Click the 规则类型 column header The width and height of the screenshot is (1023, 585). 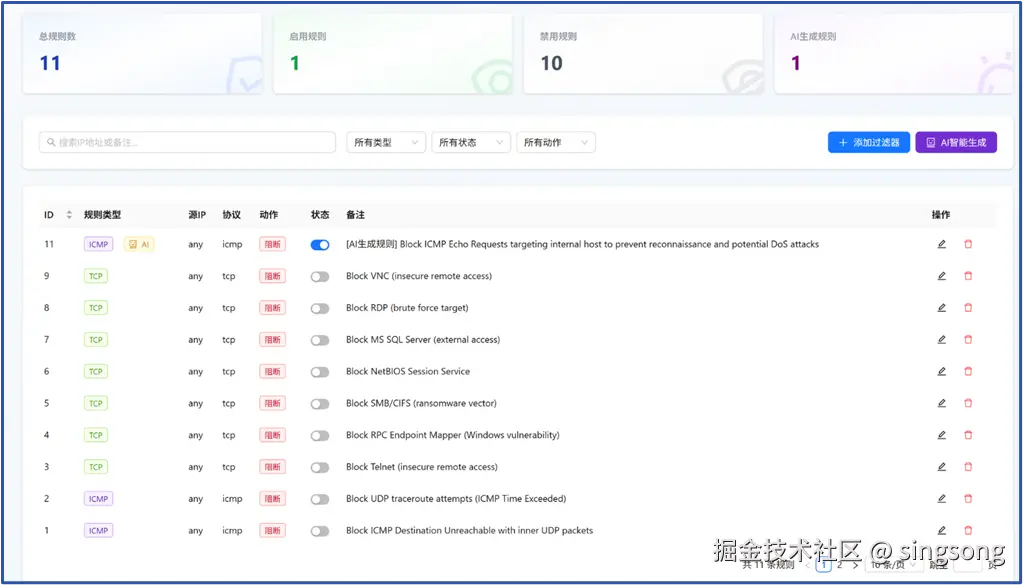(x=102, y=215)
